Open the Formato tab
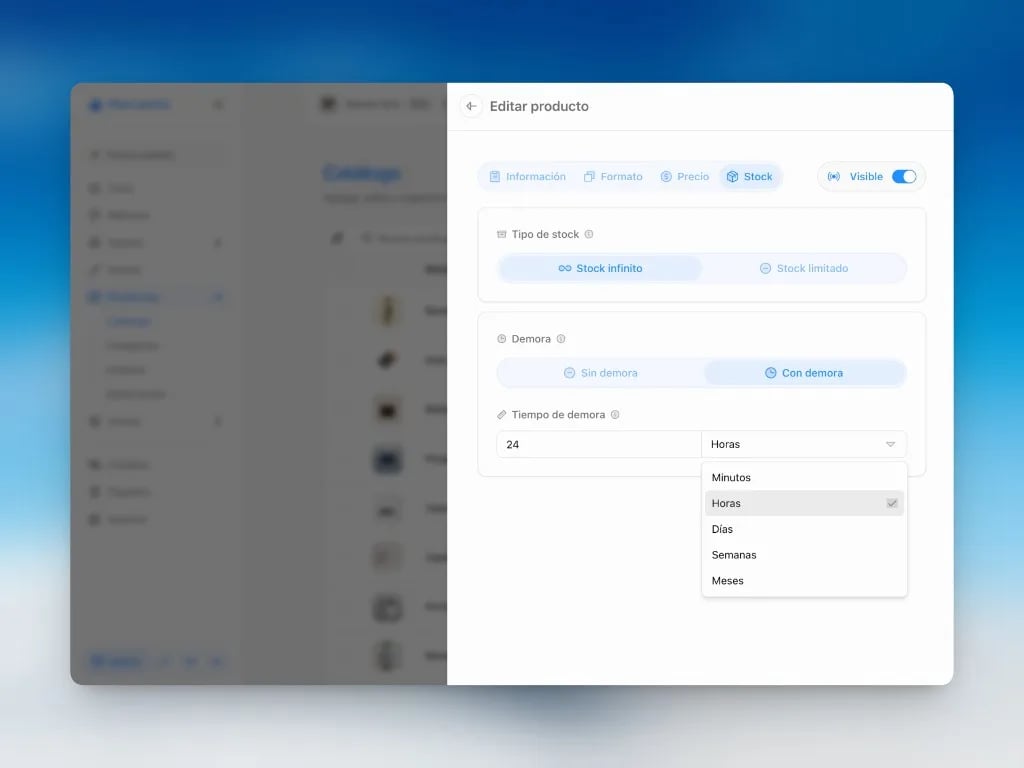Viewport: 1024px width, 768px height. coord(613,176)
